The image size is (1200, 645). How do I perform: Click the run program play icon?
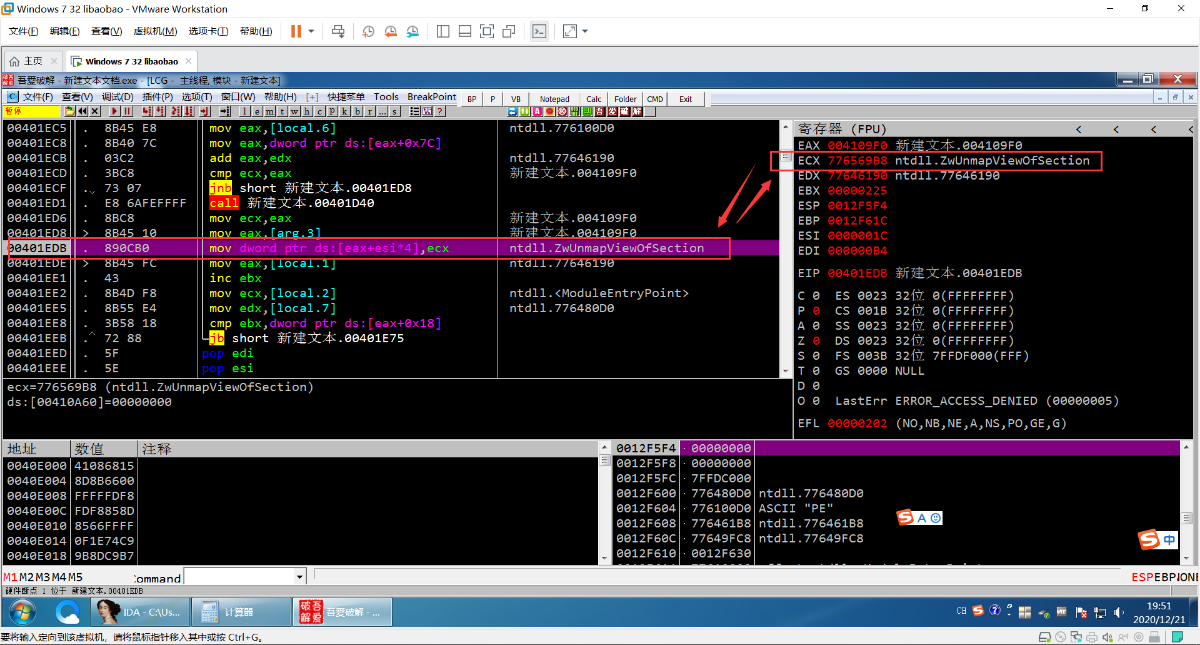[x=114, y=111]
